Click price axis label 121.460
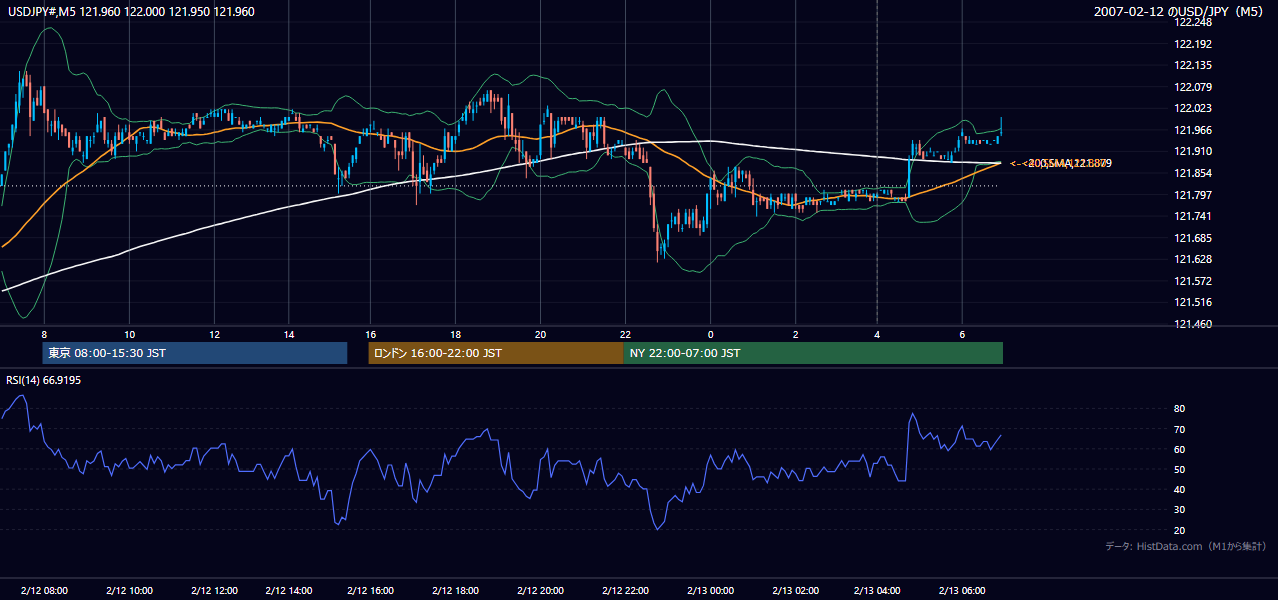The width and height of the screenshot is (1278, 600). (1194, 324)
